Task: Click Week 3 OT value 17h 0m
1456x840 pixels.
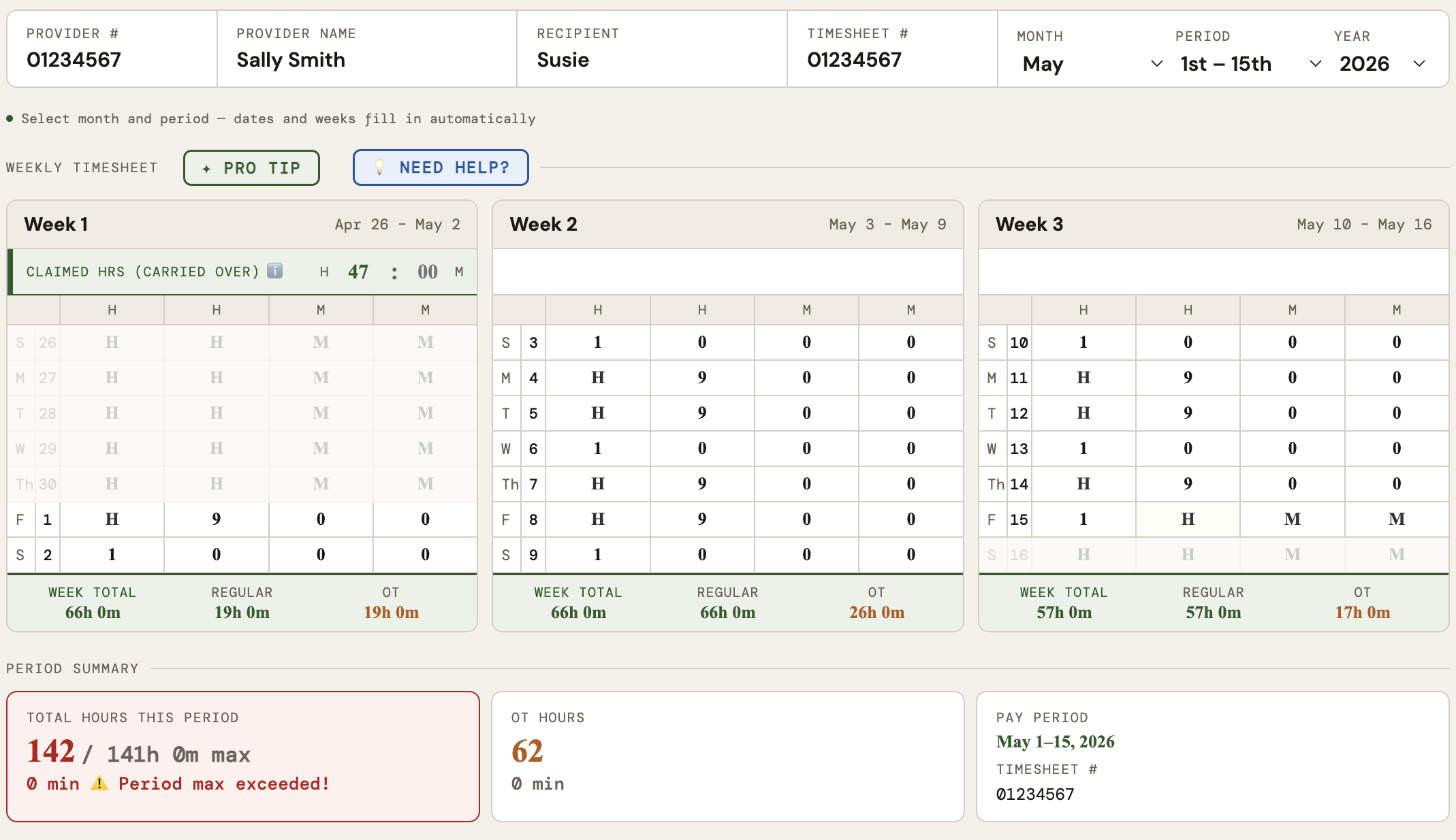Action: pyautogui.click(x=1362, y=613)
